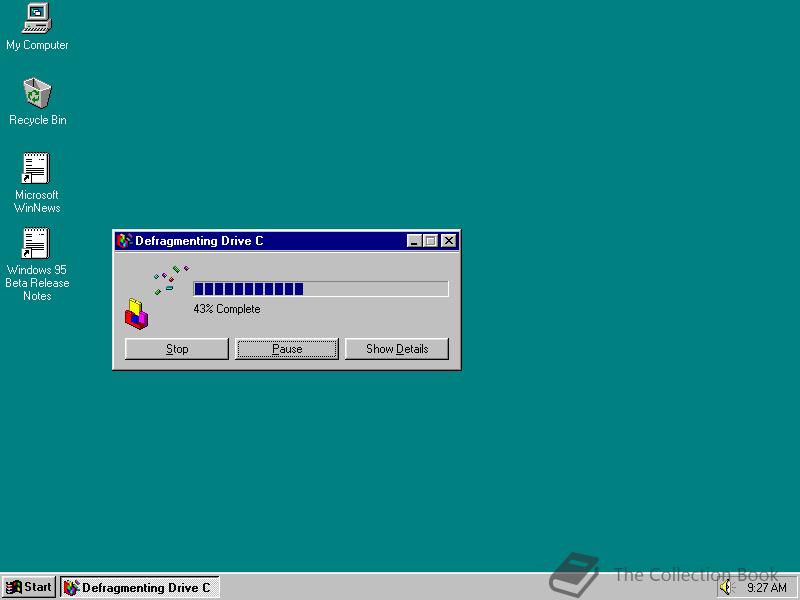Pause defragmenting Drive C
800x600 pixels.
point(287,349)
